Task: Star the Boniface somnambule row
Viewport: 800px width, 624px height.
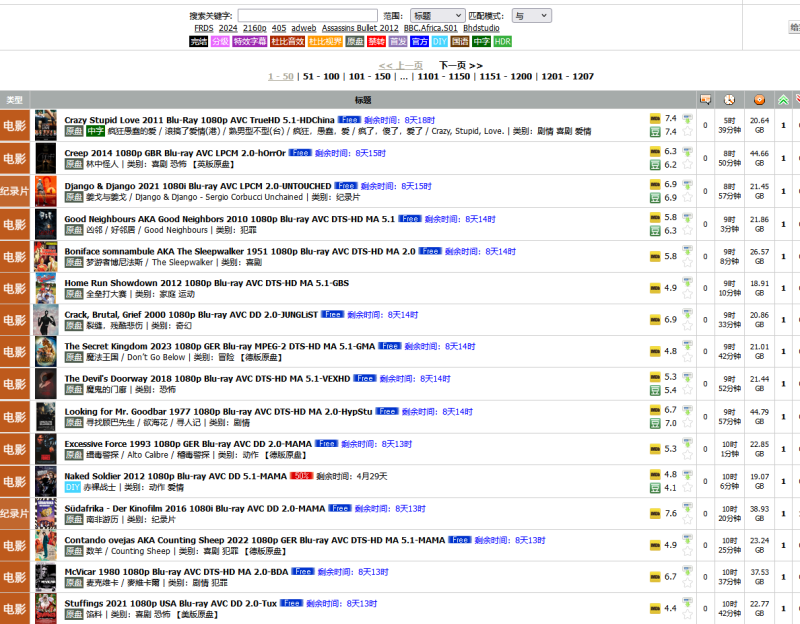Action: coord(688,263)
